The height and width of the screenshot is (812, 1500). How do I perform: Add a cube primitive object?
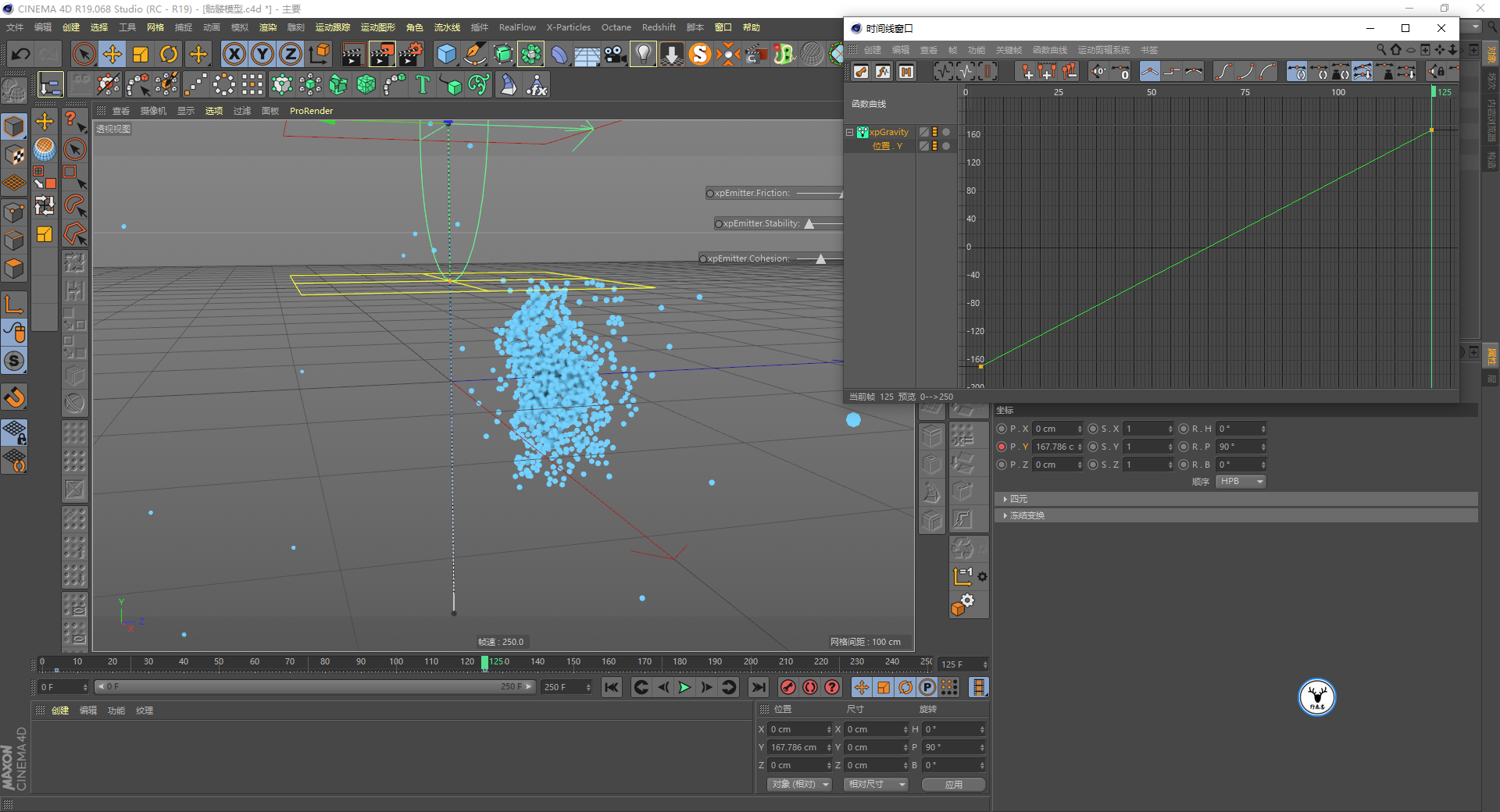point(446,54)
